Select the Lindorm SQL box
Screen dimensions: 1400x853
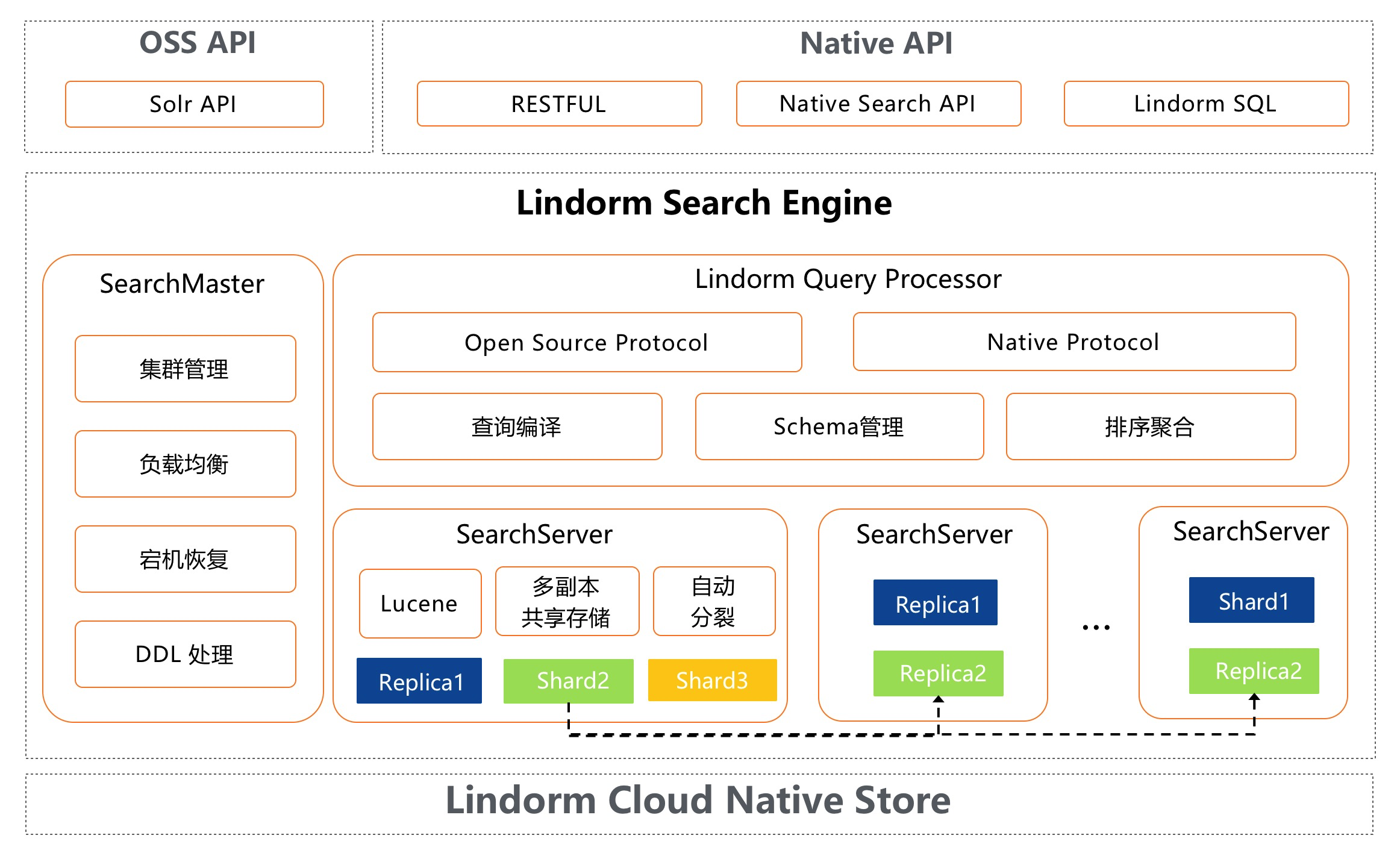(x=1205, y=104)
